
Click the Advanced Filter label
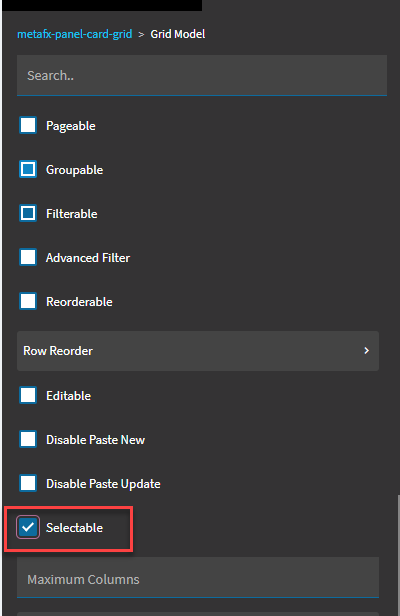coord(88,258)
